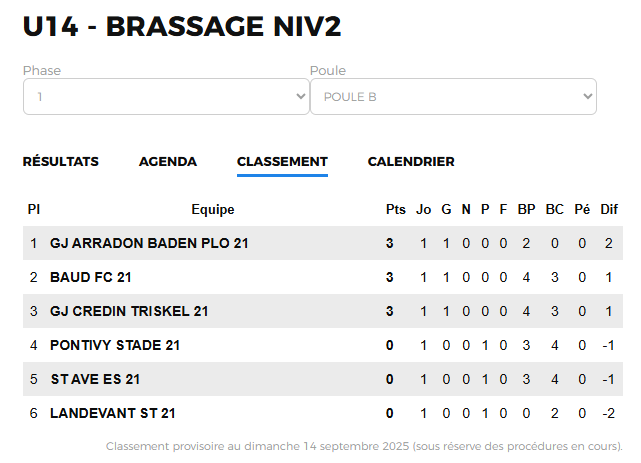Switch to the RÉSULTATS tab
This screenshot has width=641, height=463.
61,162
